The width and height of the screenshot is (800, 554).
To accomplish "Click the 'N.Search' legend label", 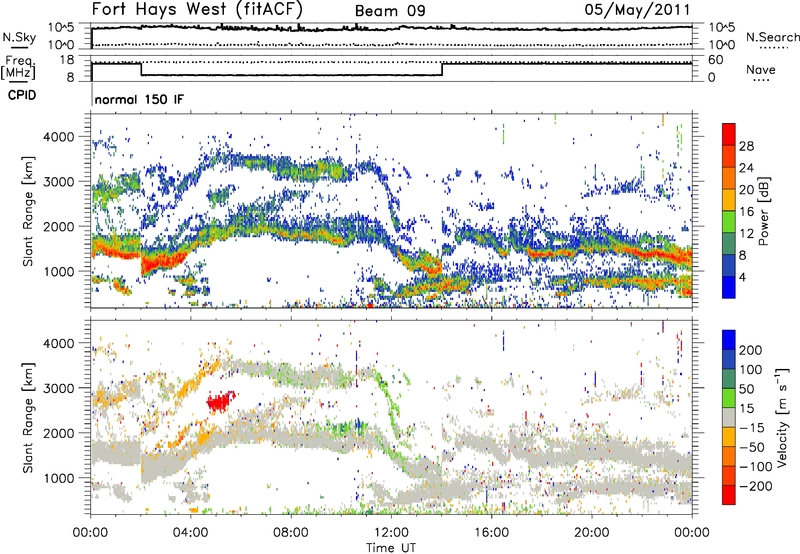I will coord(772,37).
